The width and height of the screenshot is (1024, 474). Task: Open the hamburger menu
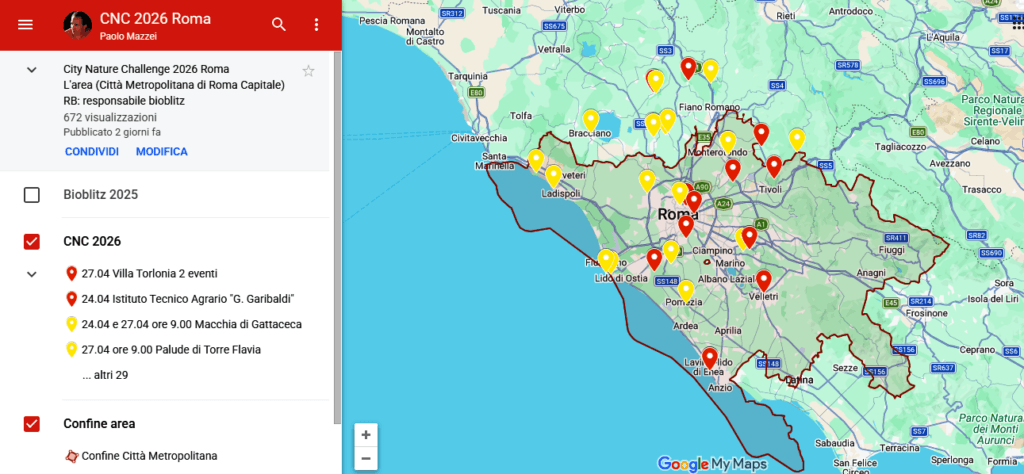[x=25, y=24]
